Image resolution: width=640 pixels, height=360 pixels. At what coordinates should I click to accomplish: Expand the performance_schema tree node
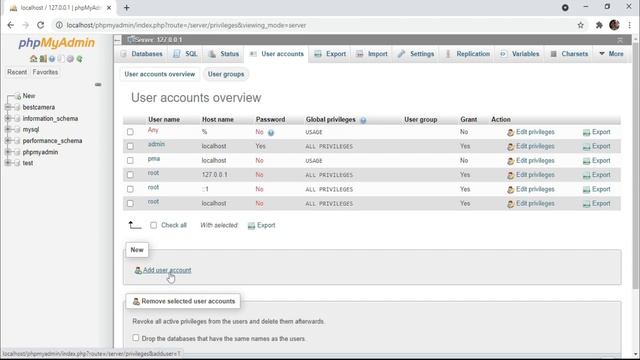pos(7,140)
